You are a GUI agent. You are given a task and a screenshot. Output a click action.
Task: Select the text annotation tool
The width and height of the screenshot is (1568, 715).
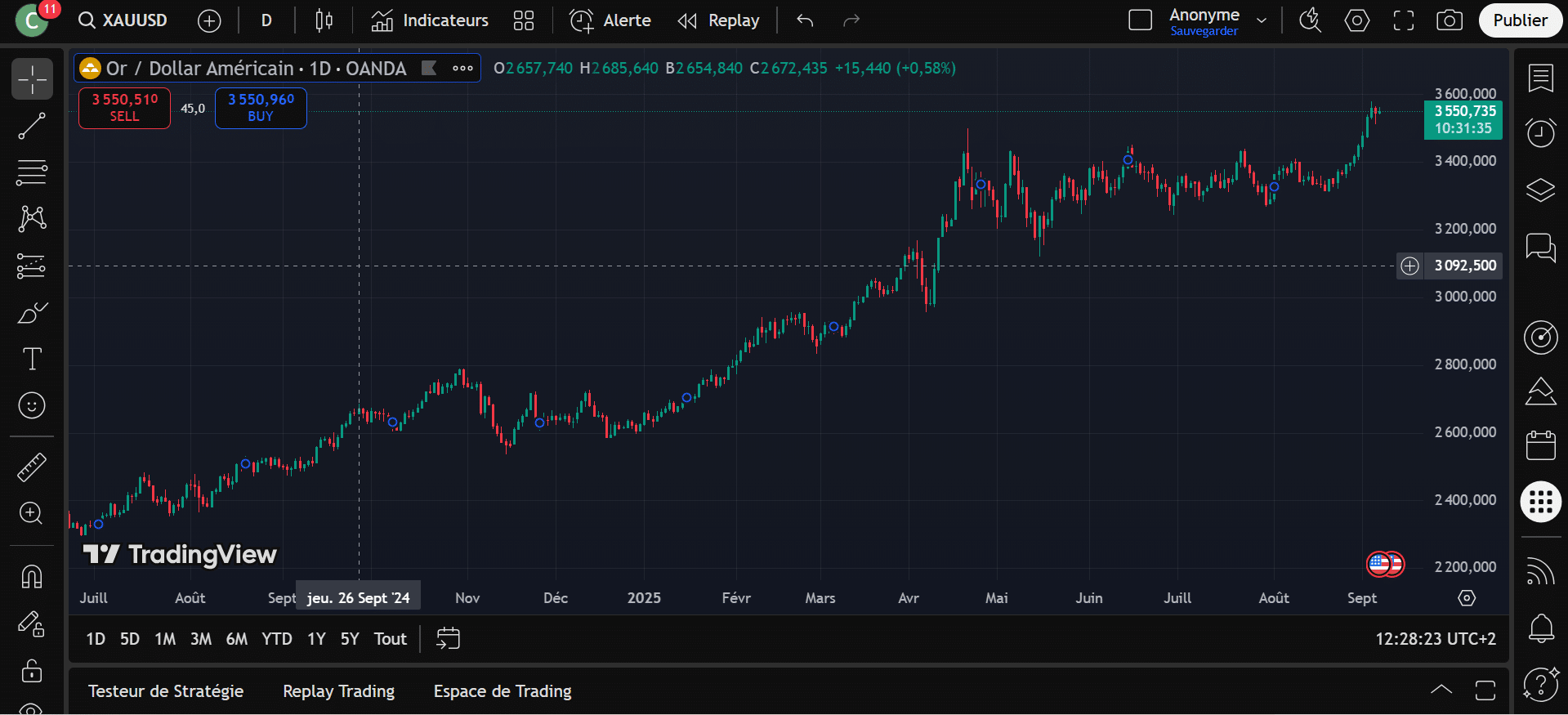(x=32, y=359)
